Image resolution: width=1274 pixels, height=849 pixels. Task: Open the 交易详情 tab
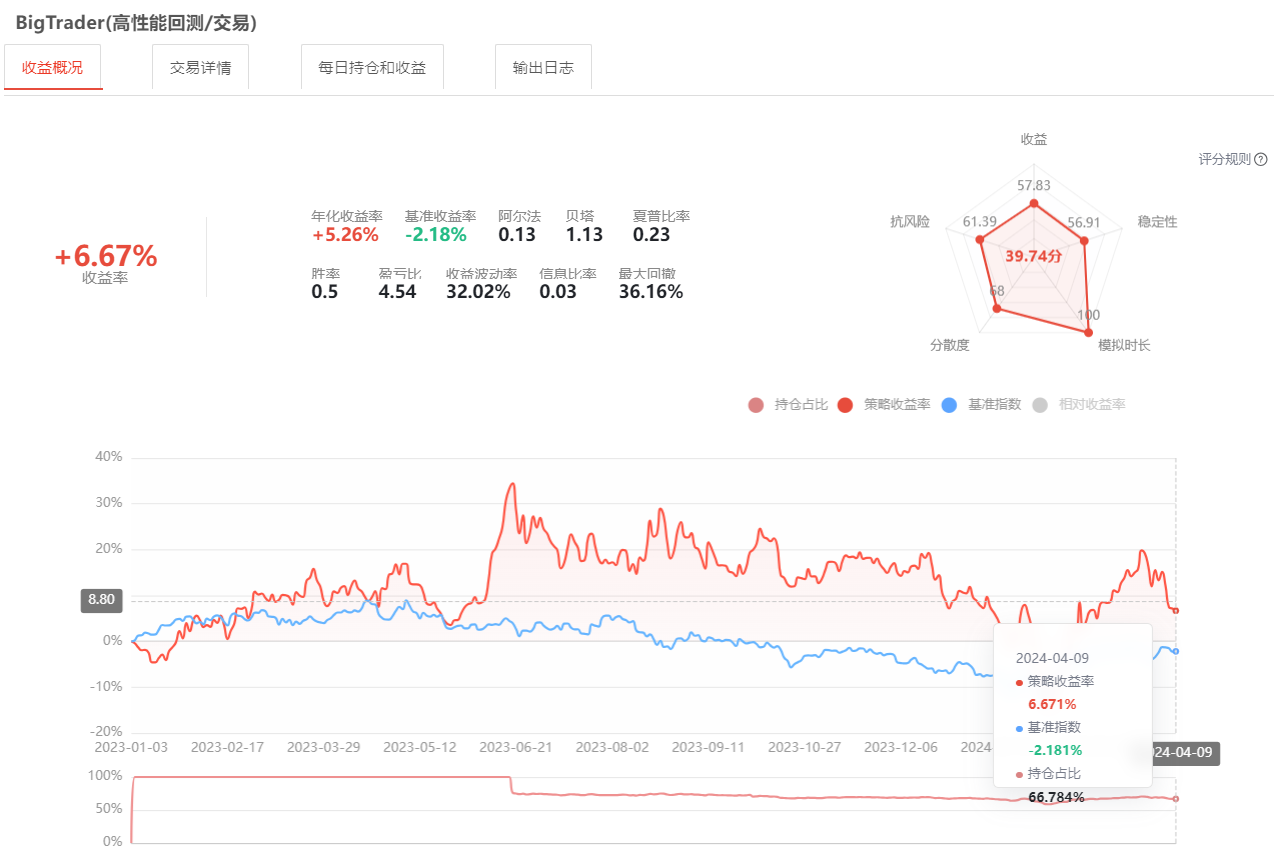point(200,68)
